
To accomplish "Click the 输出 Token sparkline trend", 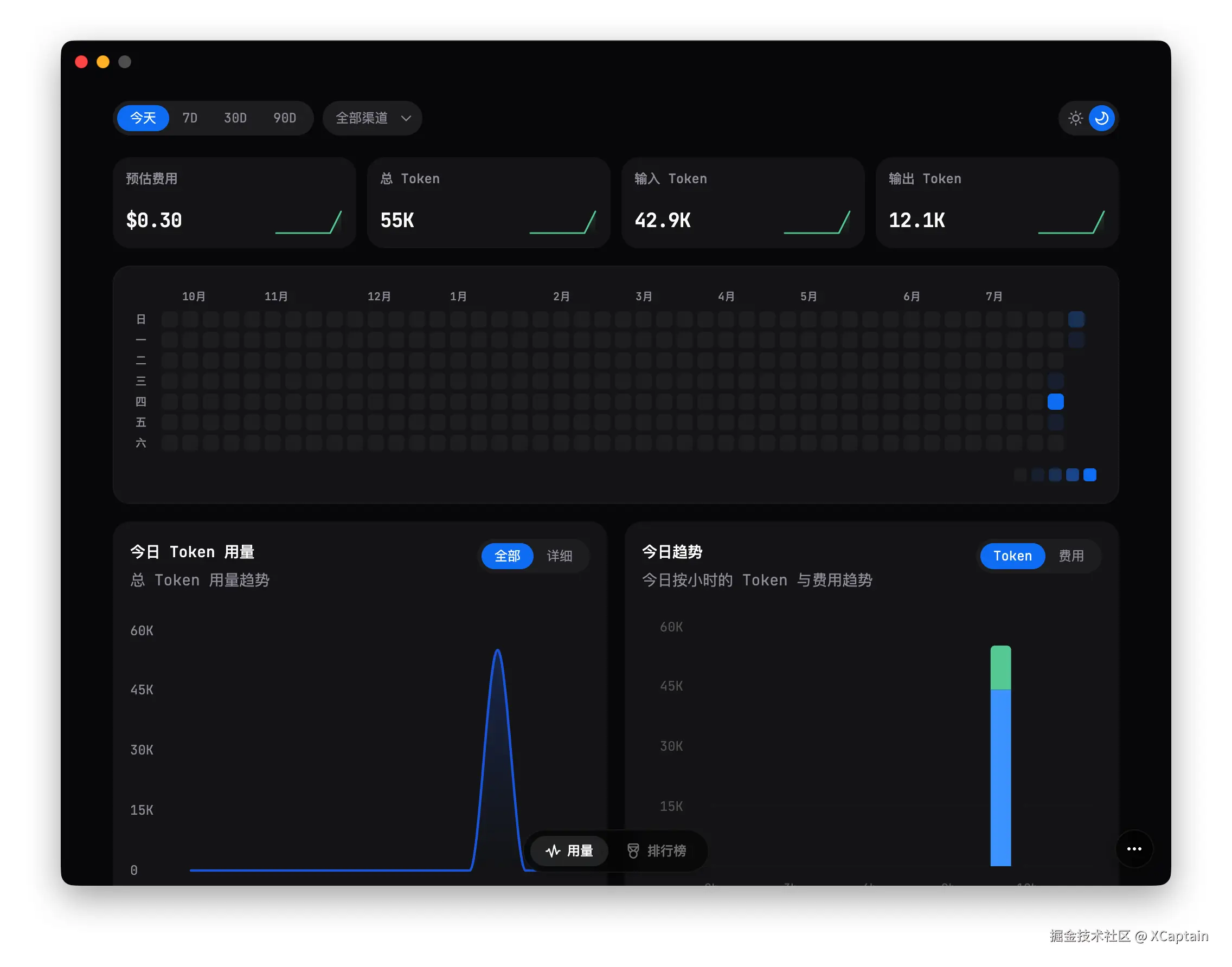I will (1070, 222).
